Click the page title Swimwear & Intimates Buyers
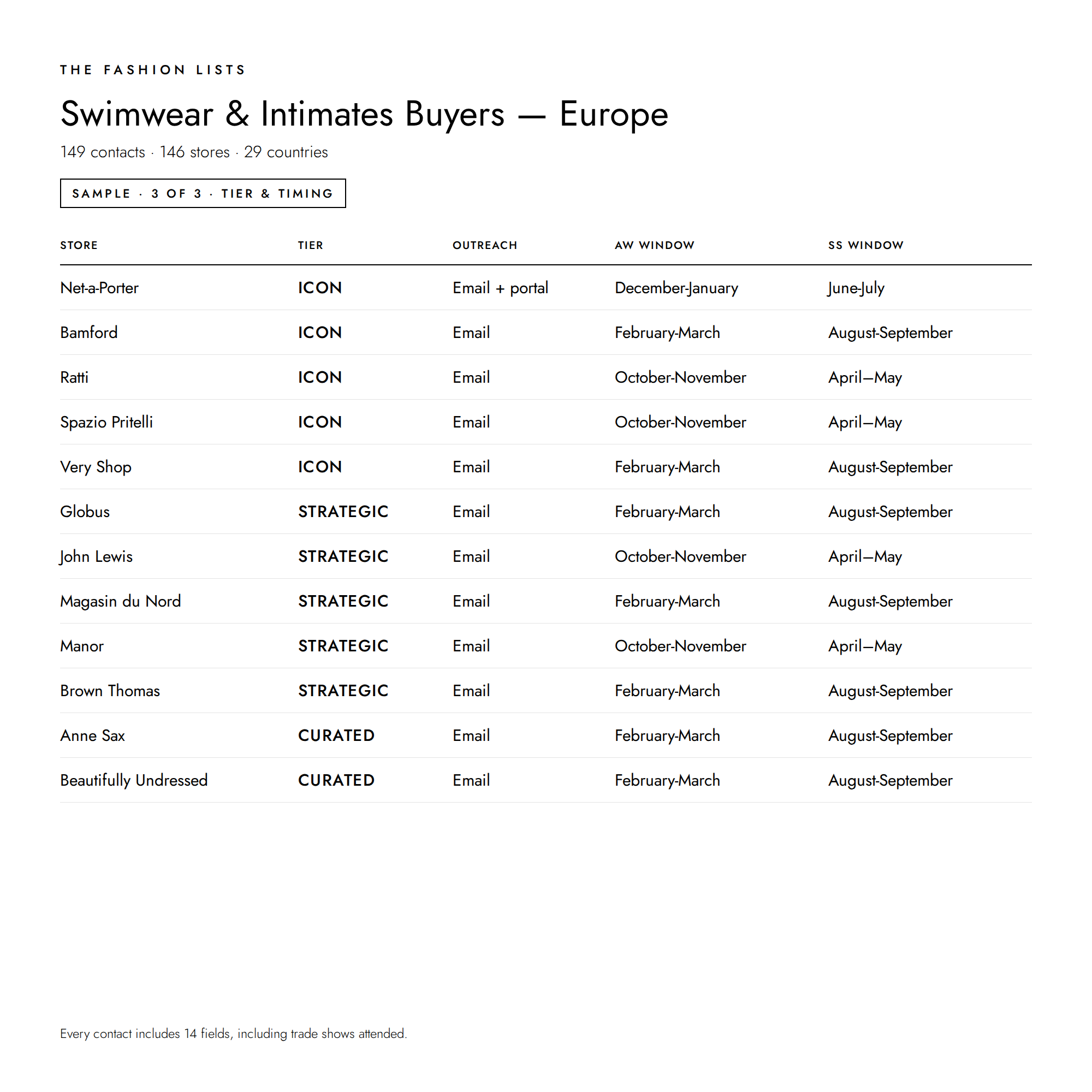 pyautogui.click(x=364, y=114)
